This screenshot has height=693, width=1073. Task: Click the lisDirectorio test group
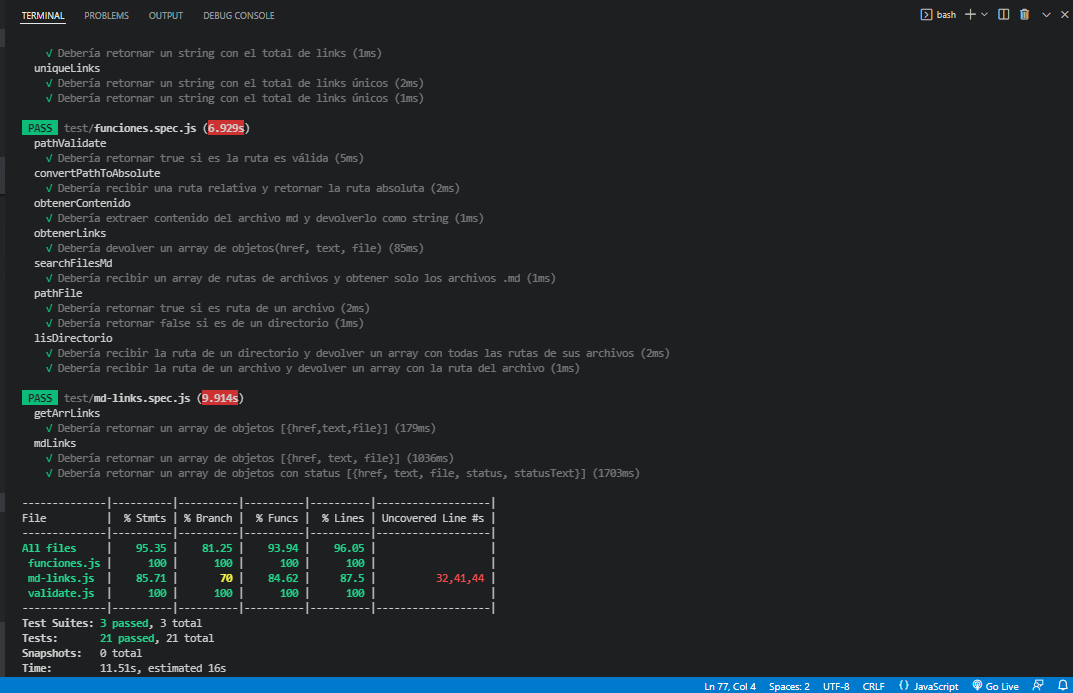click(73, 338)
